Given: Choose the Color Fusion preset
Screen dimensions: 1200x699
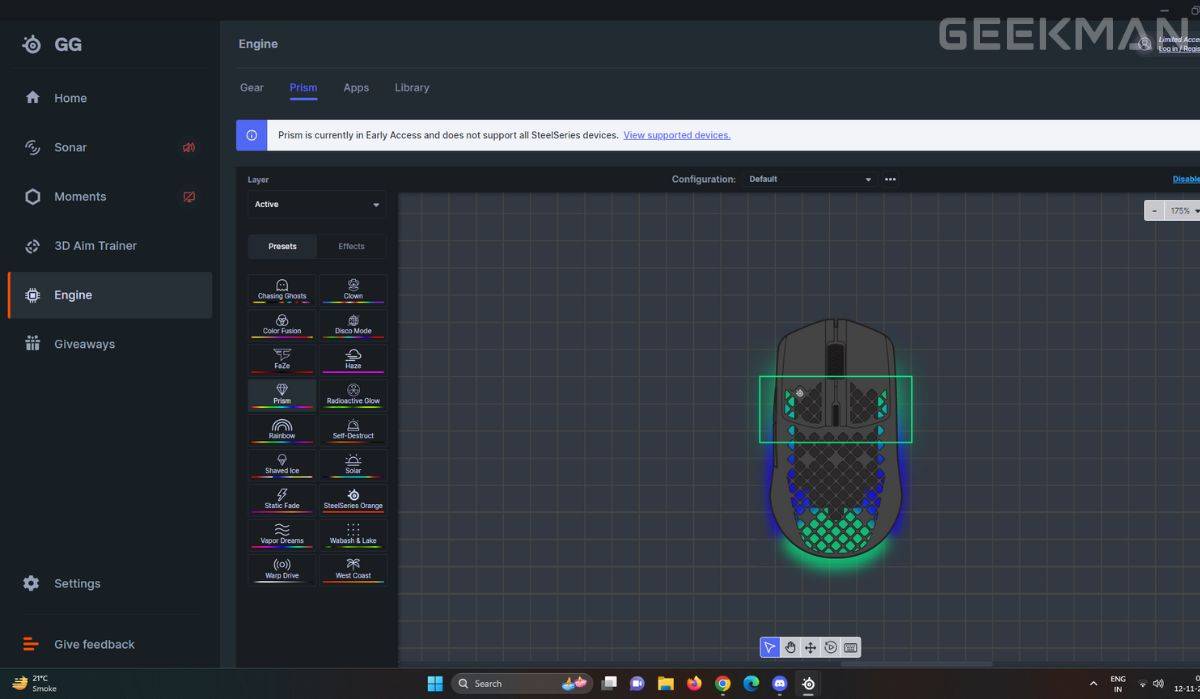Looking at the screenshot, I should click(282, 324).
